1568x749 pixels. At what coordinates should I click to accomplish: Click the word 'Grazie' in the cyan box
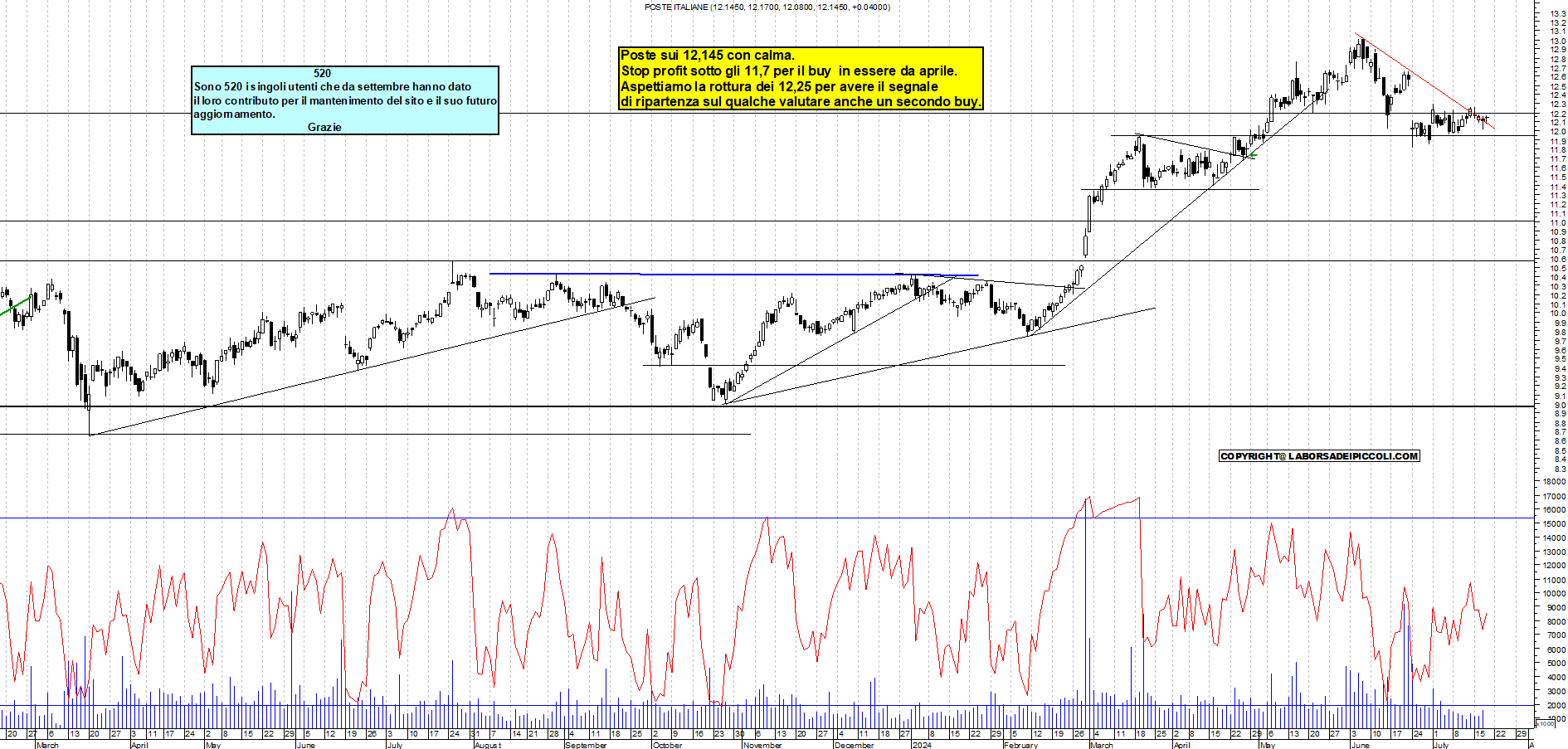coord(324,127)
